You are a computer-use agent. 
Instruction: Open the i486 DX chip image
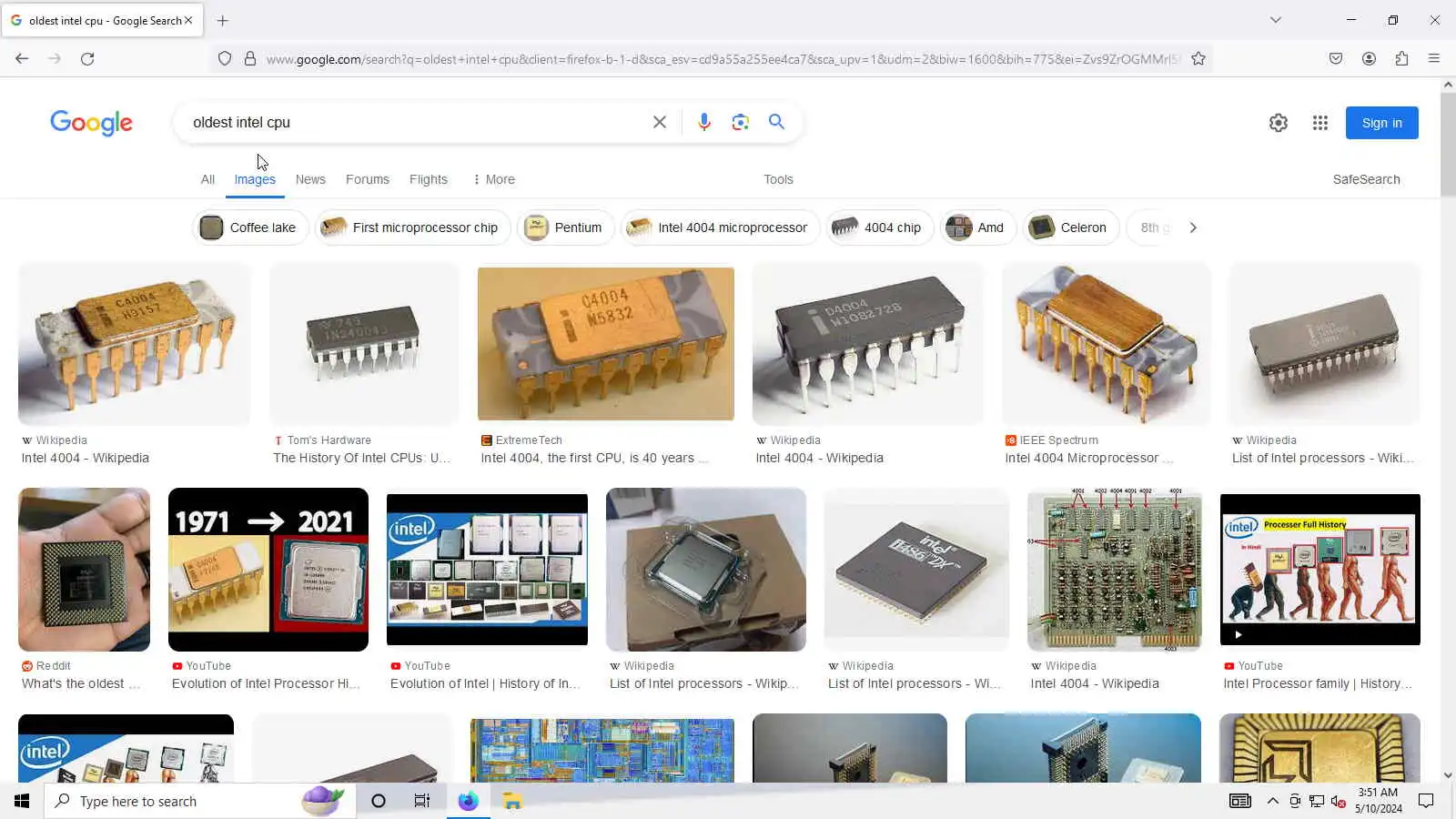tap(916, 570)
